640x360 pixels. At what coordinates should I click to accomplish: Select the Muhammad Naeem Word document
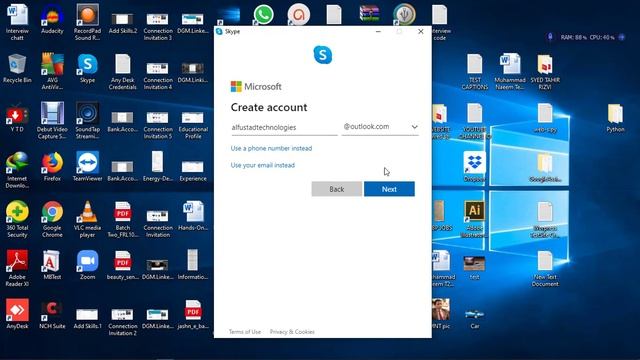[x=509, y=71]
